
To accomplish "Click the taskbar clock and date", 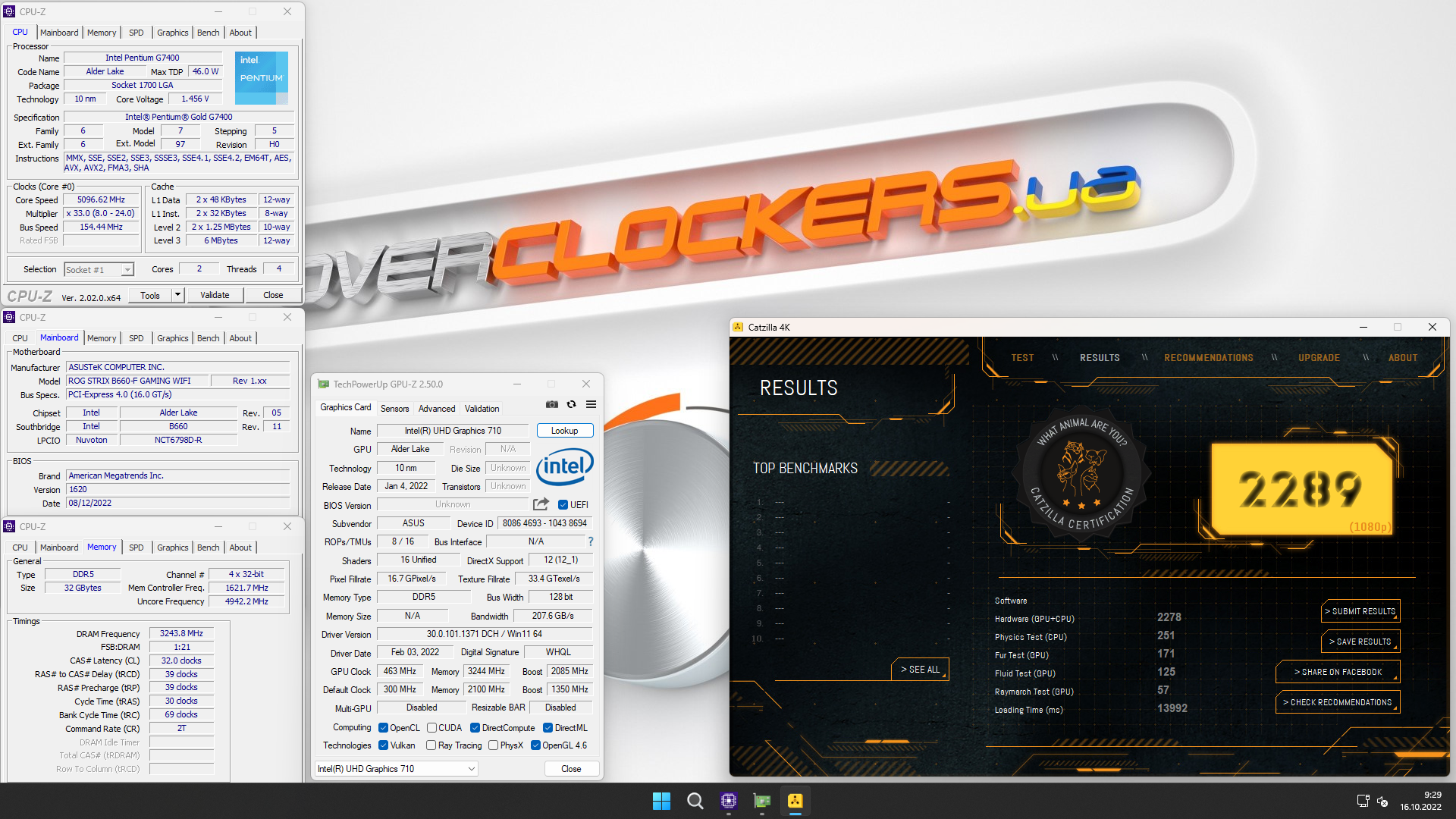I will pyautogui.click(x=1420, y=801).
